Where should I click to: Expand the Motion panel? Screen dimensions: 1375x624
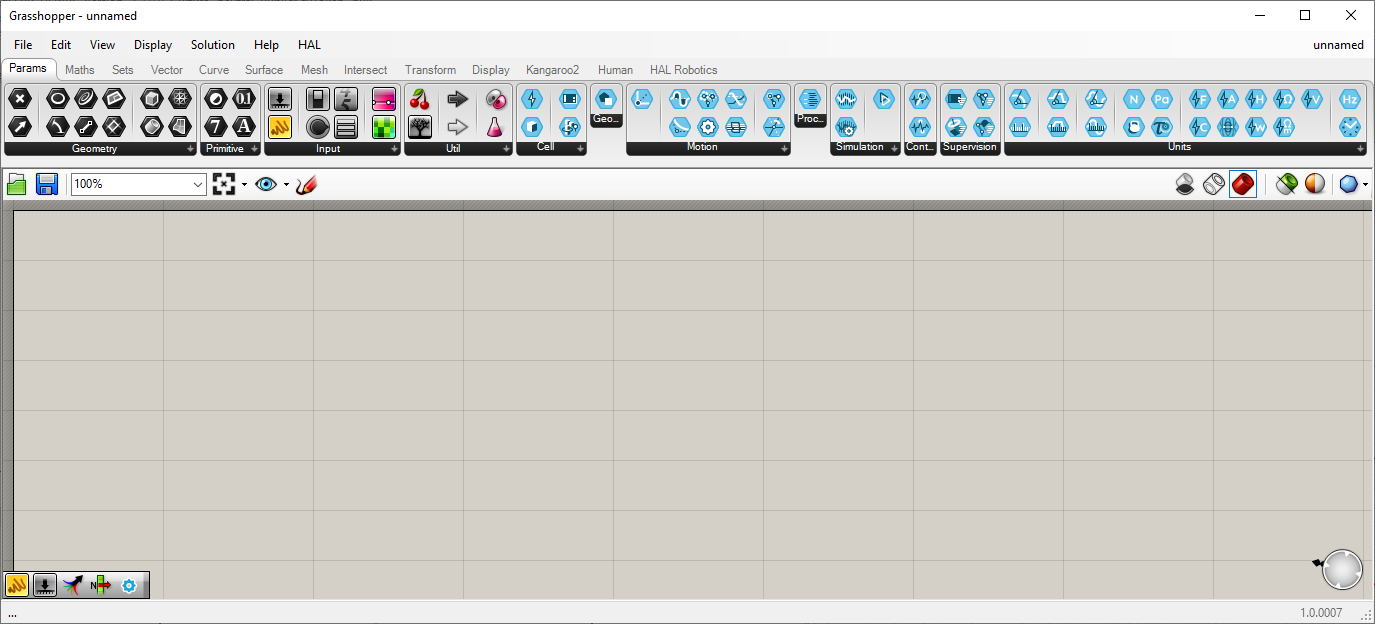[783, 149]
